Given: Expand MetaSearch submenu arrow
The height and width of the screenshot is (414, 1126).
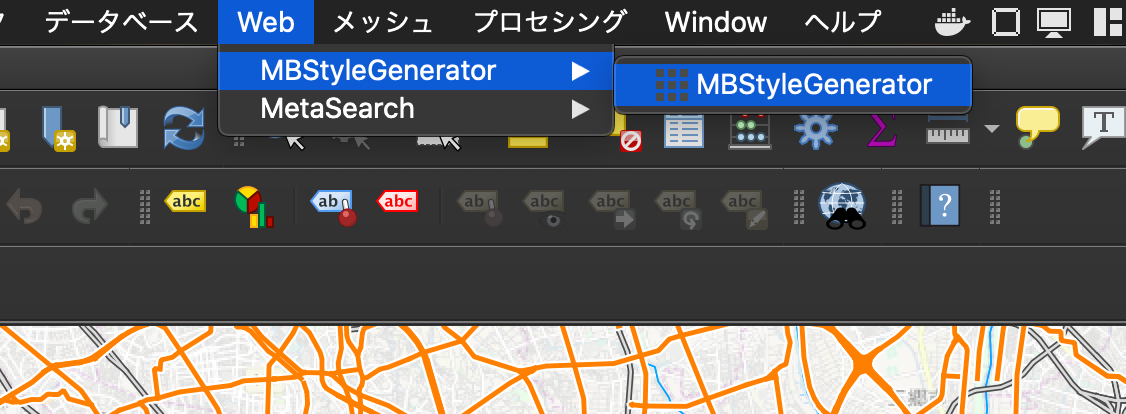Looking at the screenshot, I should tap(580, 109).
